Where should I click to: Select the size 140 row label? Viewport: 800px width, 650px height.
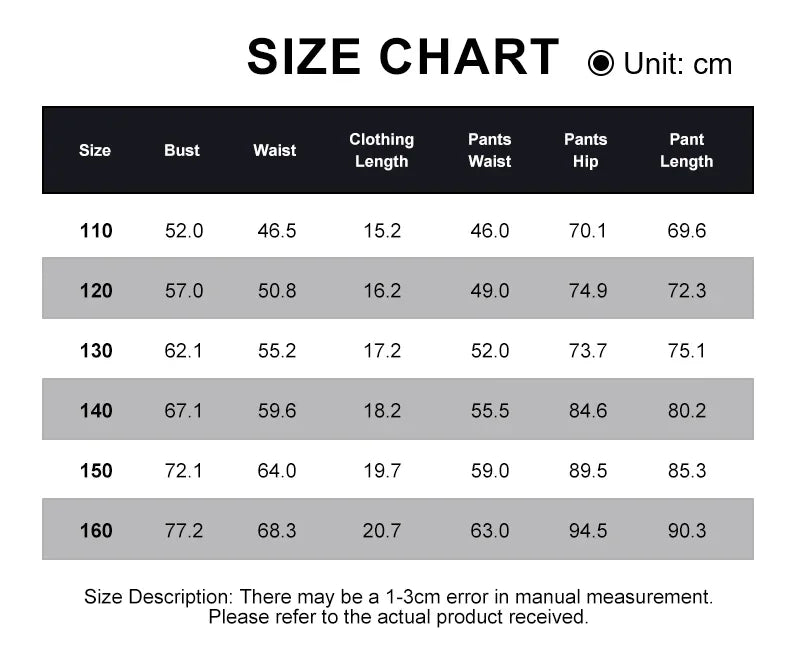(96, 411)
